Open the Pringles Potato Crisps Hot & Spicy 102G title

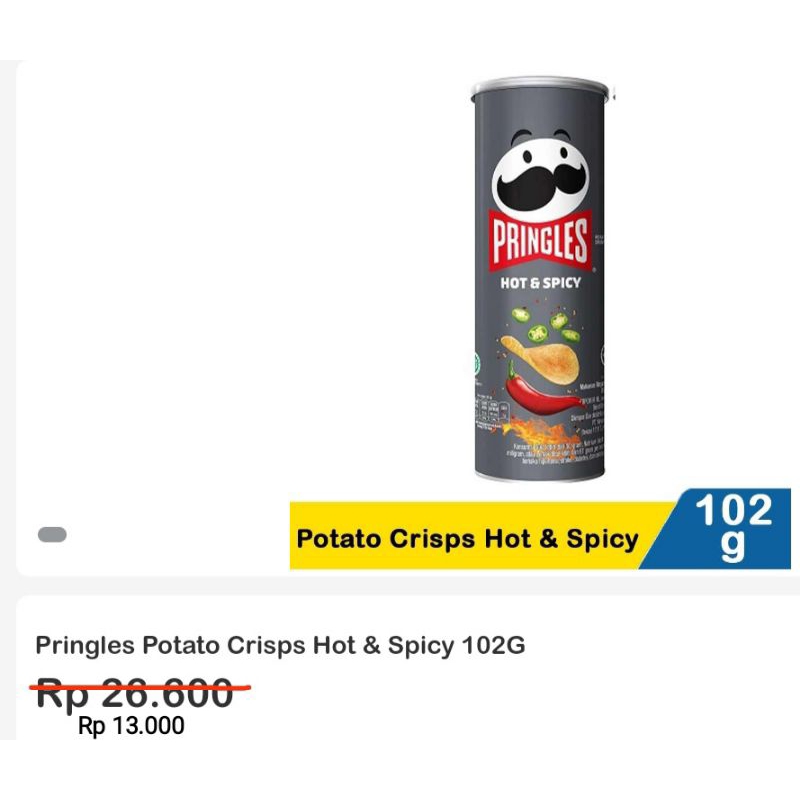pos(280,645)
